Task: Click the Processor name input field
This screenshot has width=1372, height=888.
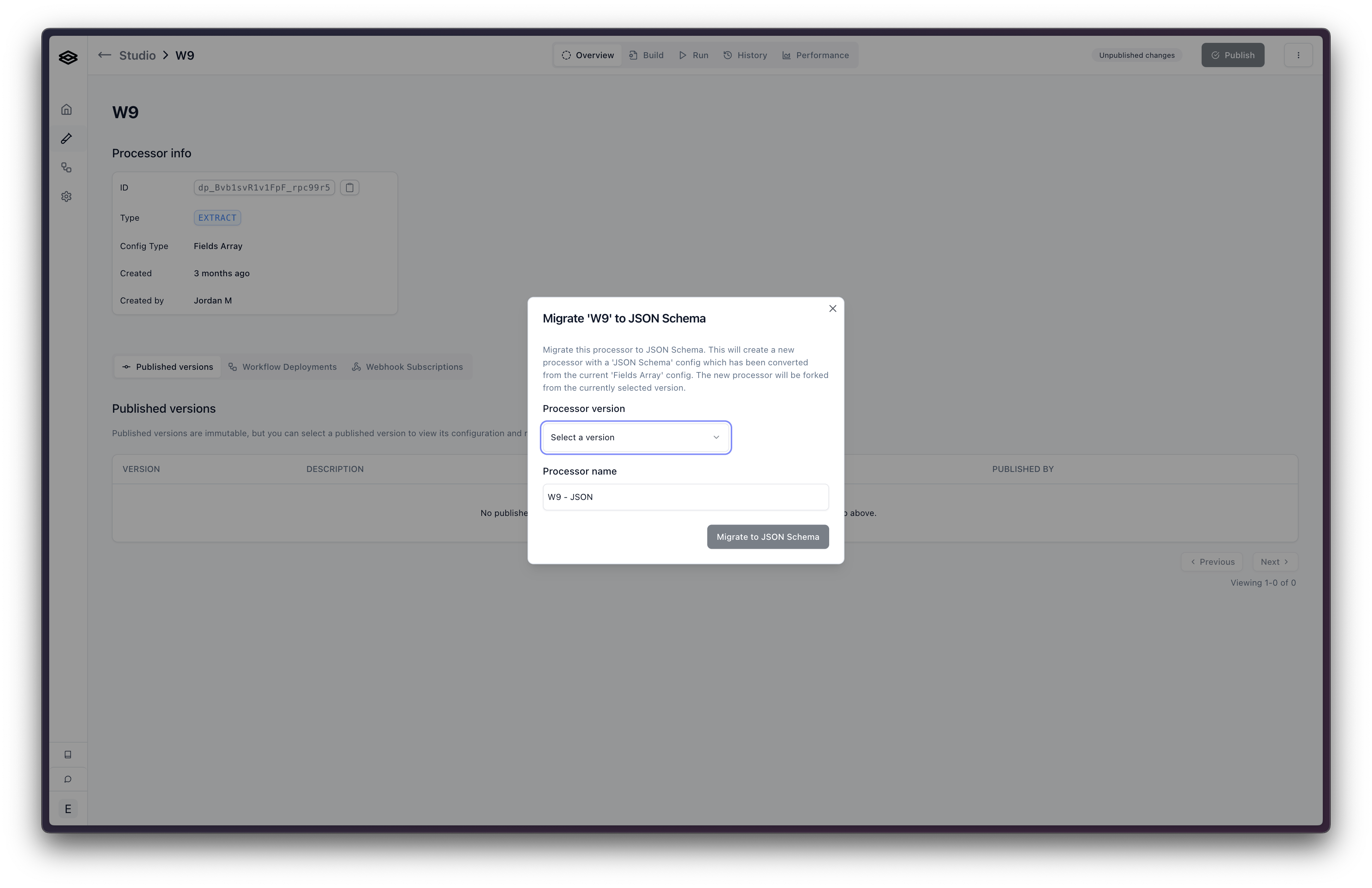Action: click(685, 497)
